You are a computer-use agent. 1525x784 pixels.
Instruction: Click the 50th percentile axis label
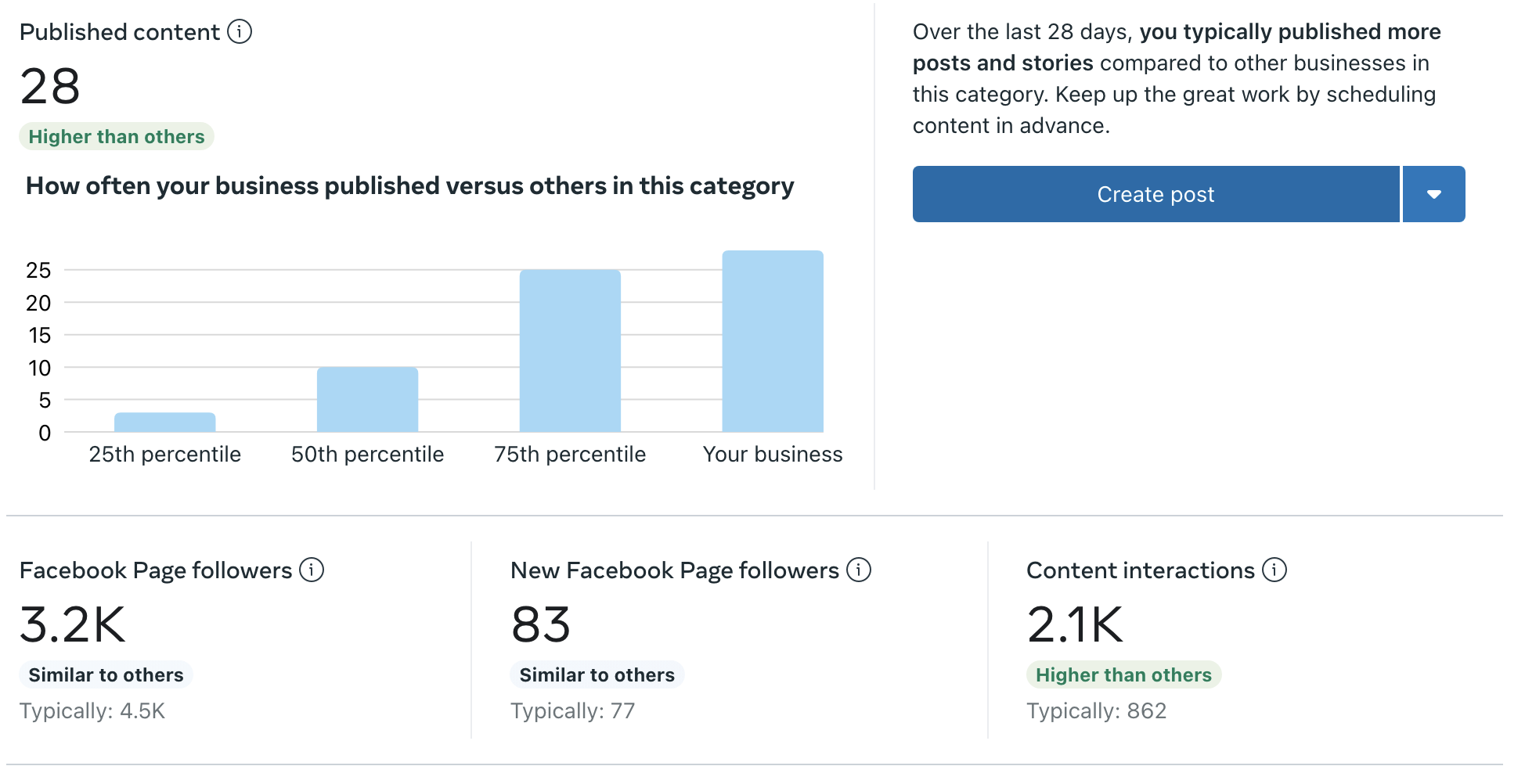click(367, 455)
